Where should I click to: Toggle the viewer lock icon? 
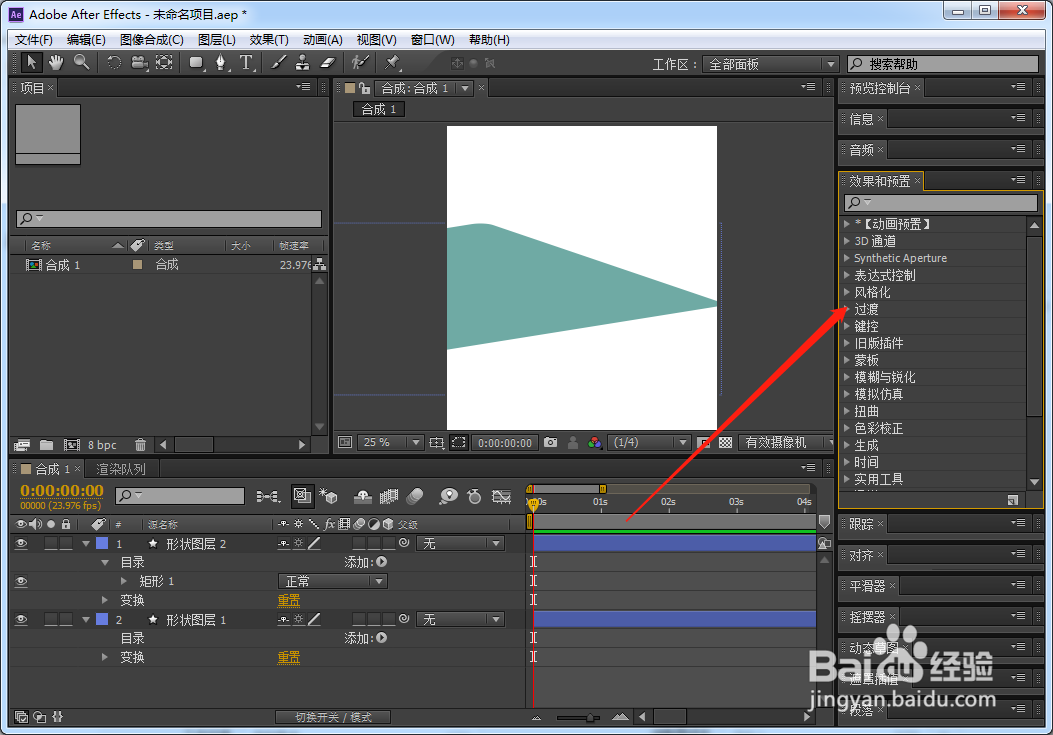click(x=365, y=88)
